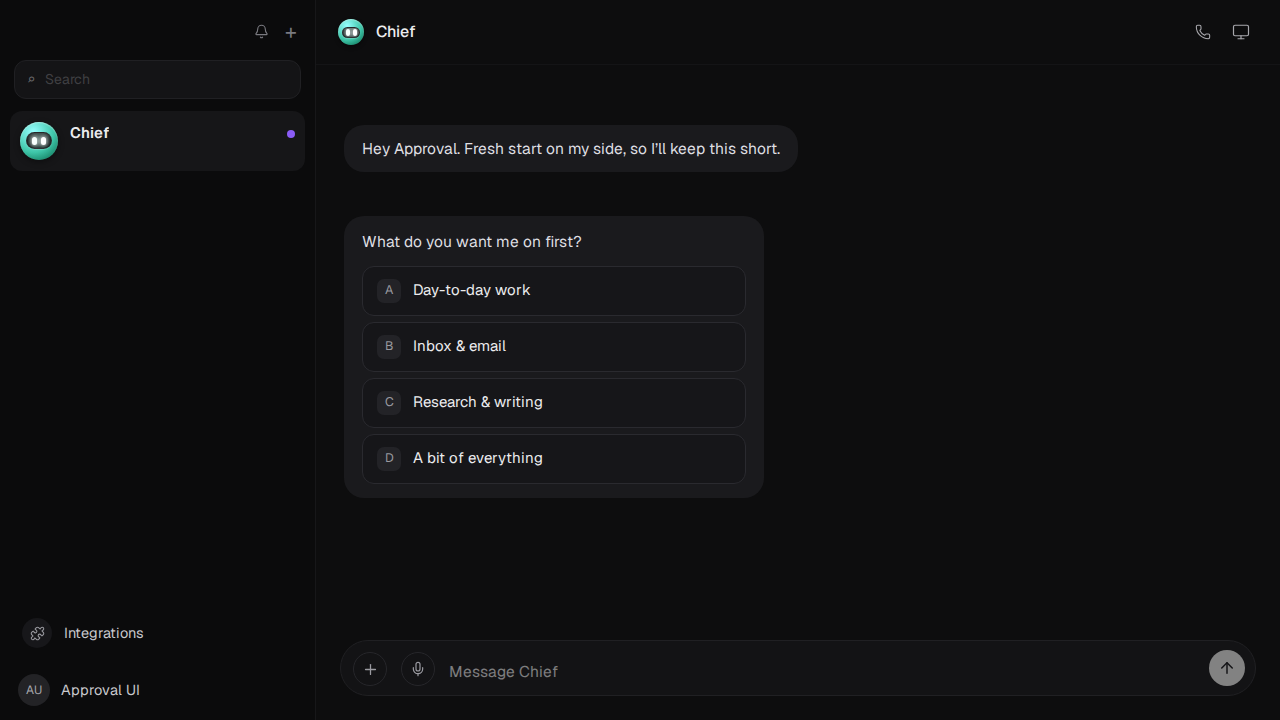Click the Message Chief text box
Viewport: 1280px width, 720px height.
[x=820, y=671]
